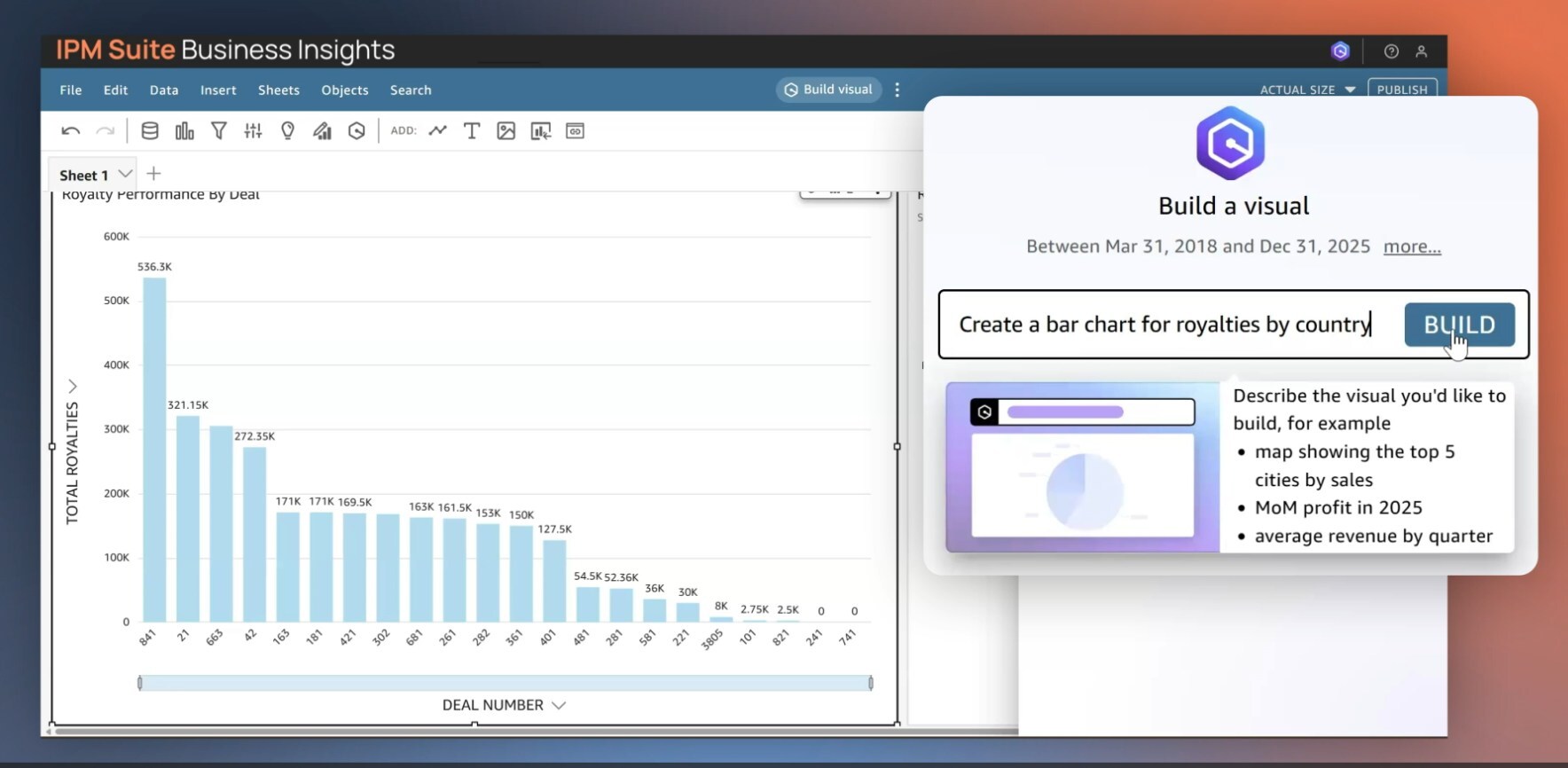Open the Edit menu
Screen dimensions: 1568x768
[115, 90]
